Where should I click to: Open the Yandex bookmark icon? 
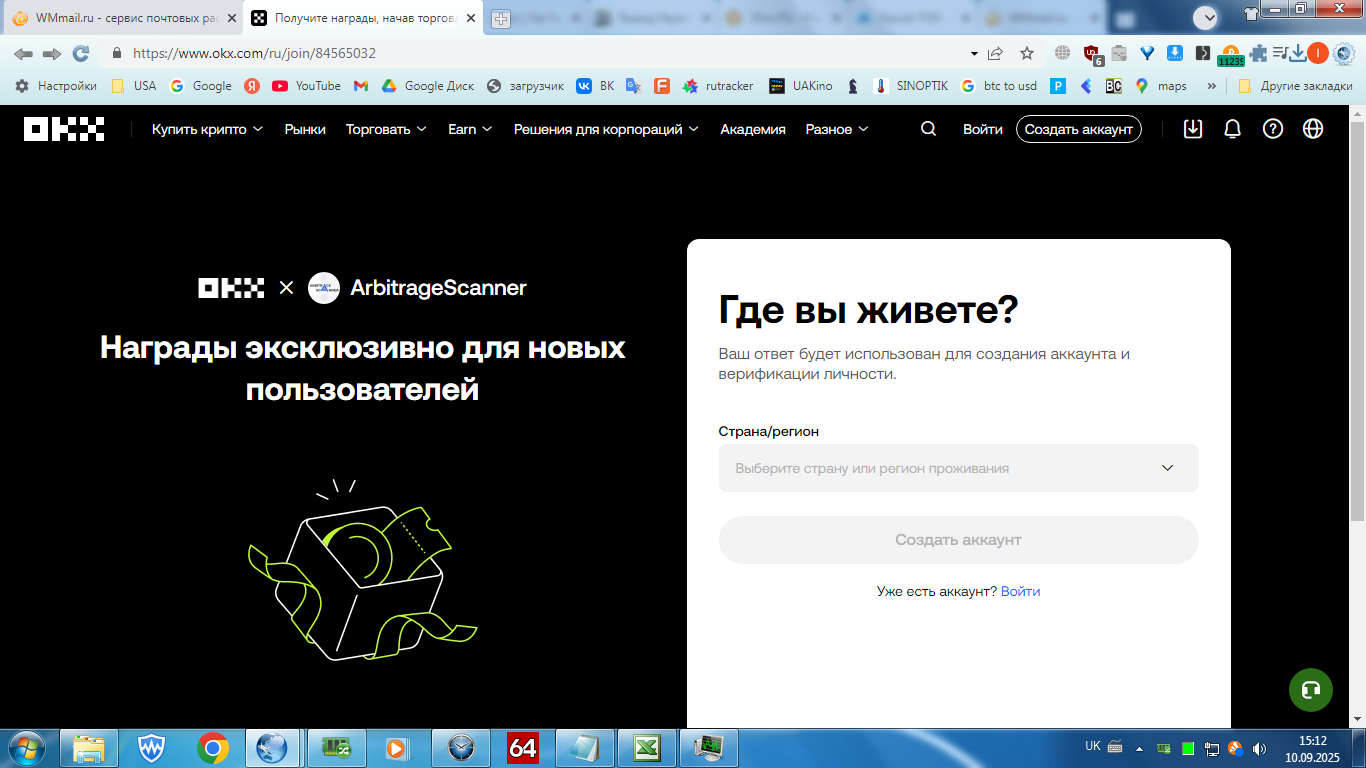[x=252, y=86]
